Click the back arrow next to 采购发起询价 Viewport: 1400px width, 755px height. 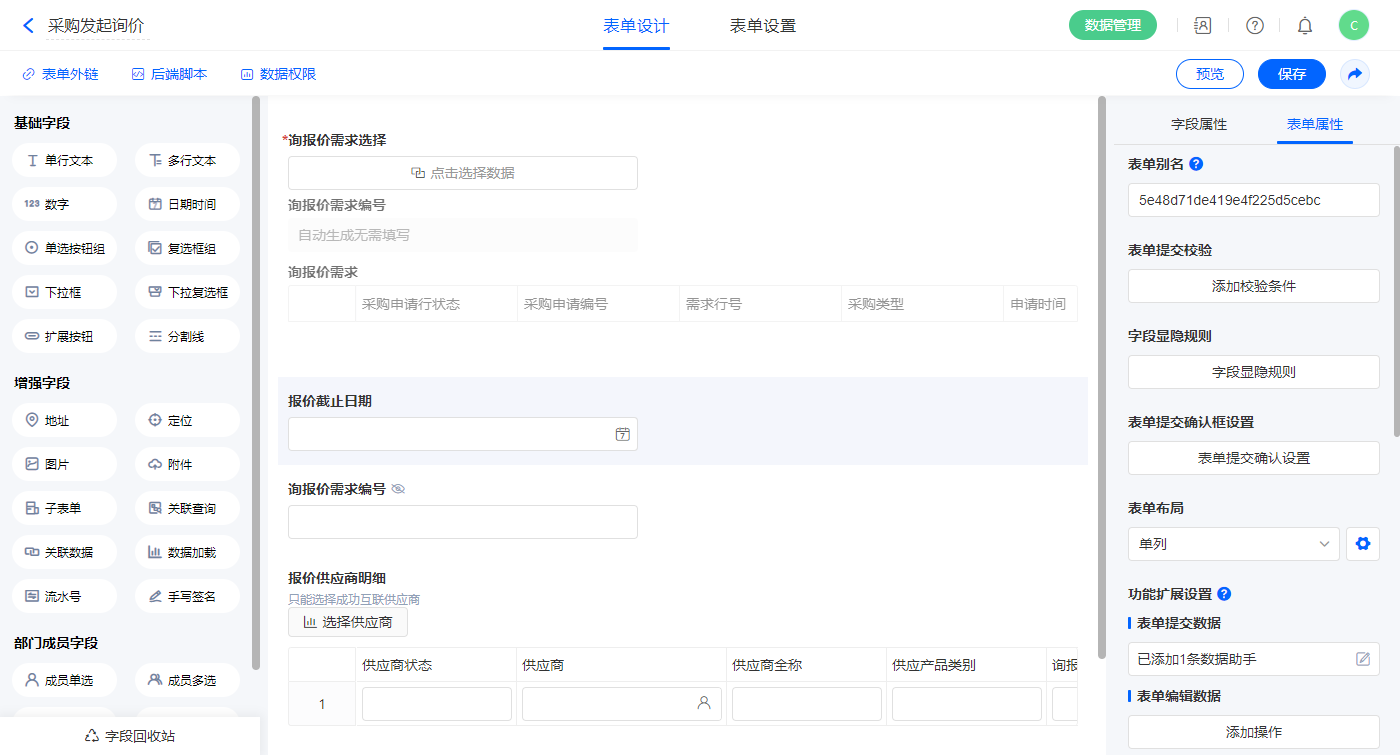pos(28,26)
